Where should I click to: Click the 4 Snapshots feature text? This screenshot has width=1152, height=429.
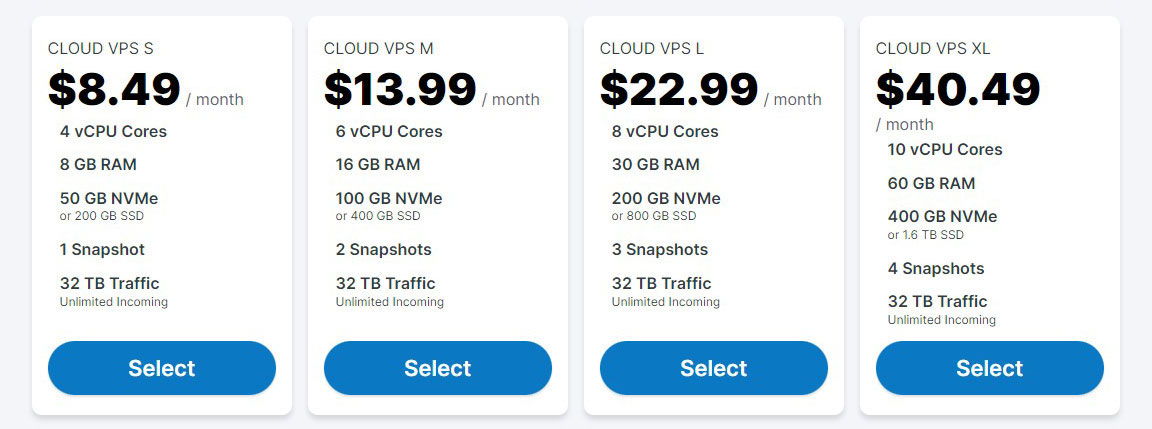click(935, 268)
